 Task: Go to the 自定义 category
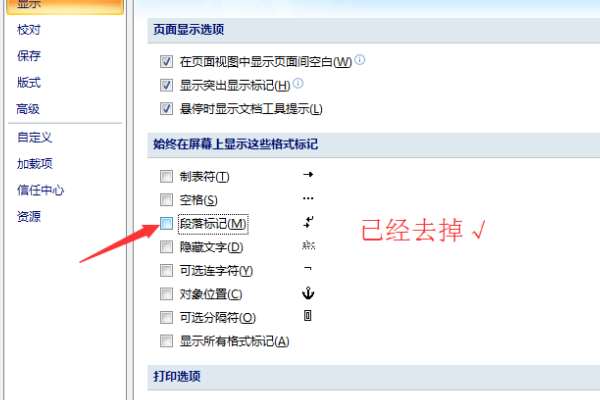(x=34, y=137)
